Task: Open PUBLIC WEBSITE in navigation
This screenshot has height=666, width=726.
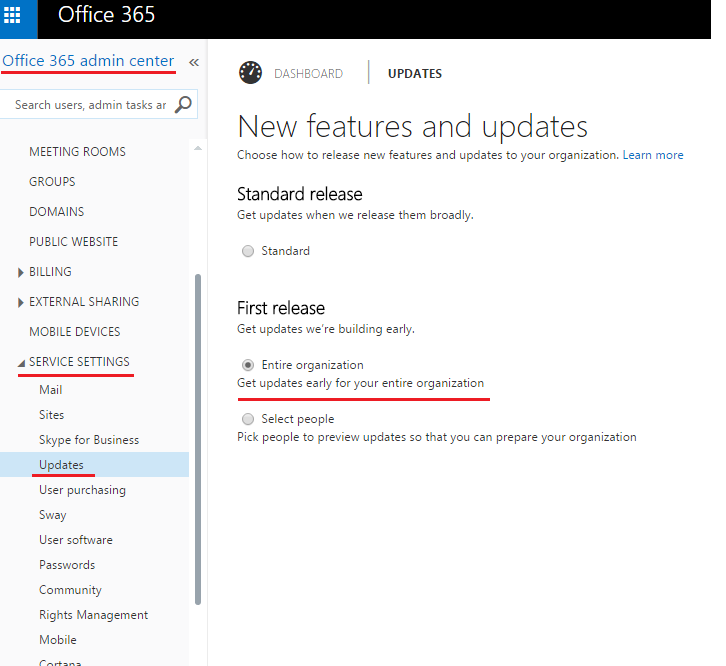Action: click(x=74, y=242)
